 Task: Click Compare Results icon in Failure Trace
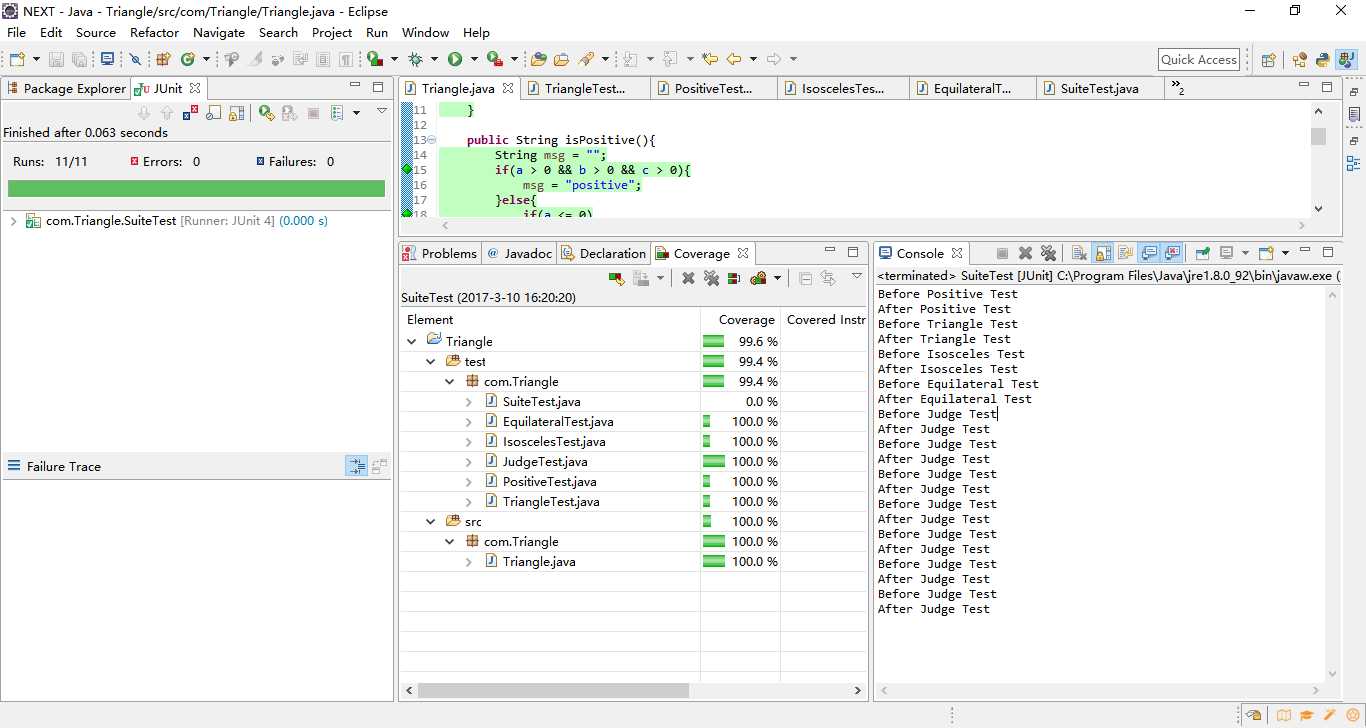379,466
